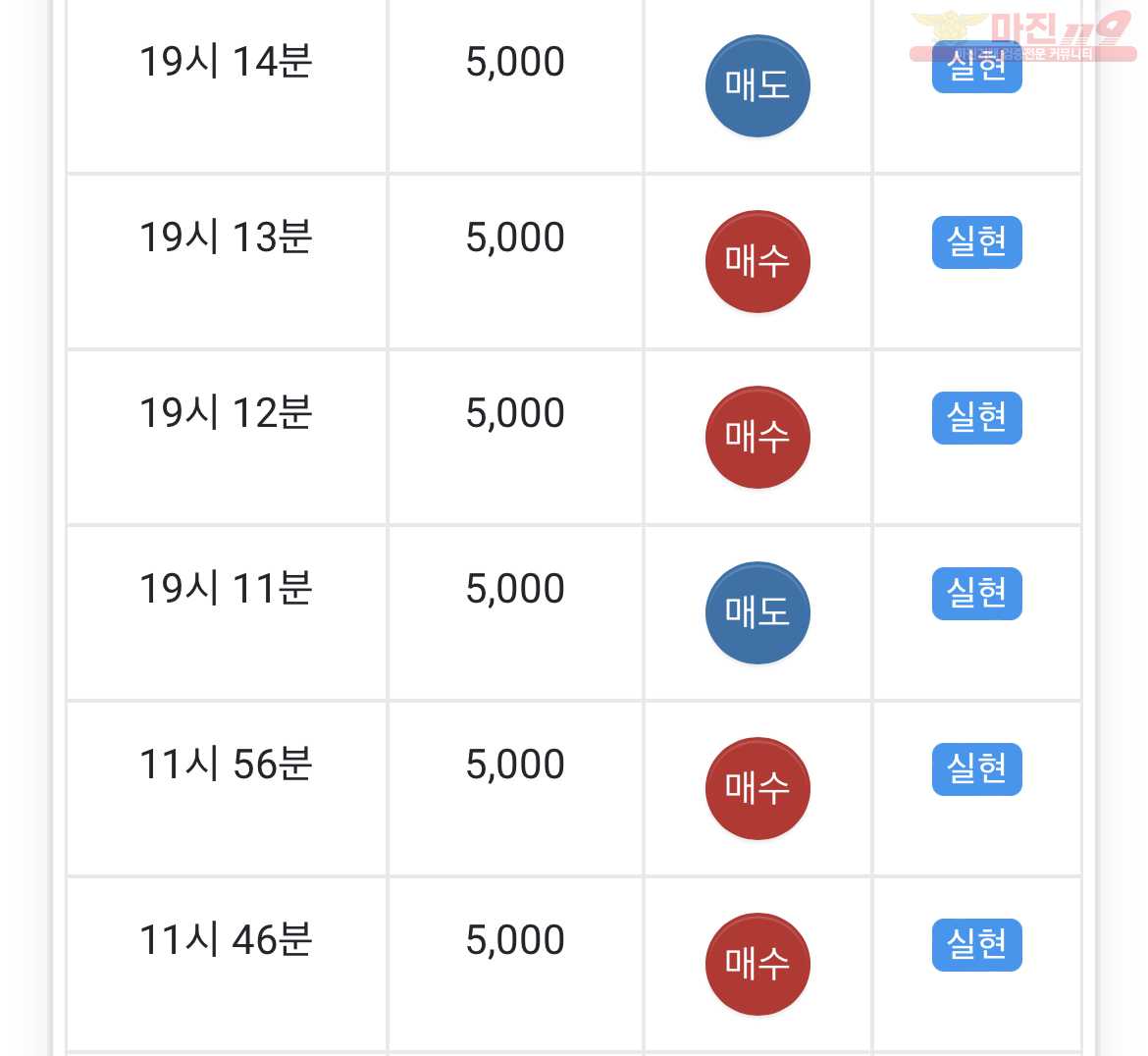Click the 실현 badge in 19시 13분 row
This screenshot has width=1148, height=1056.
976,242
